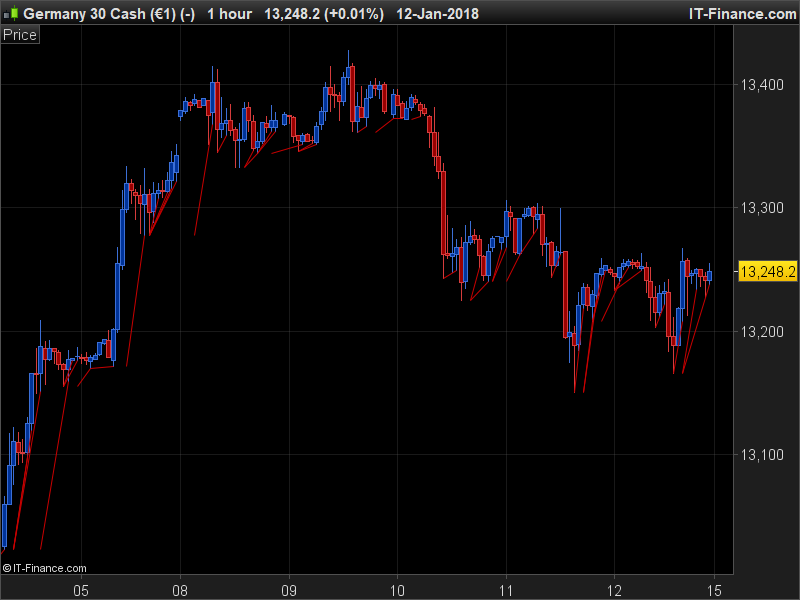The height and width of the screenshot is (600, 800).
Task: Select the 15 label on the time axis
Action: point(716,590)
